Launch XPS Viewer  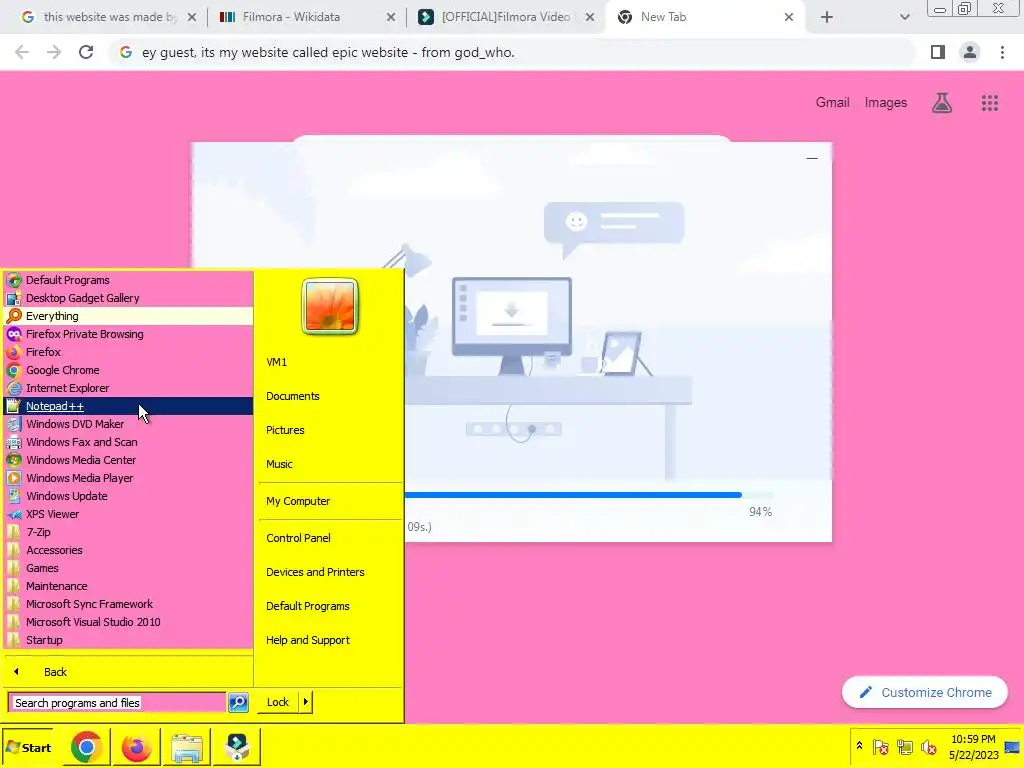point(128,514)
